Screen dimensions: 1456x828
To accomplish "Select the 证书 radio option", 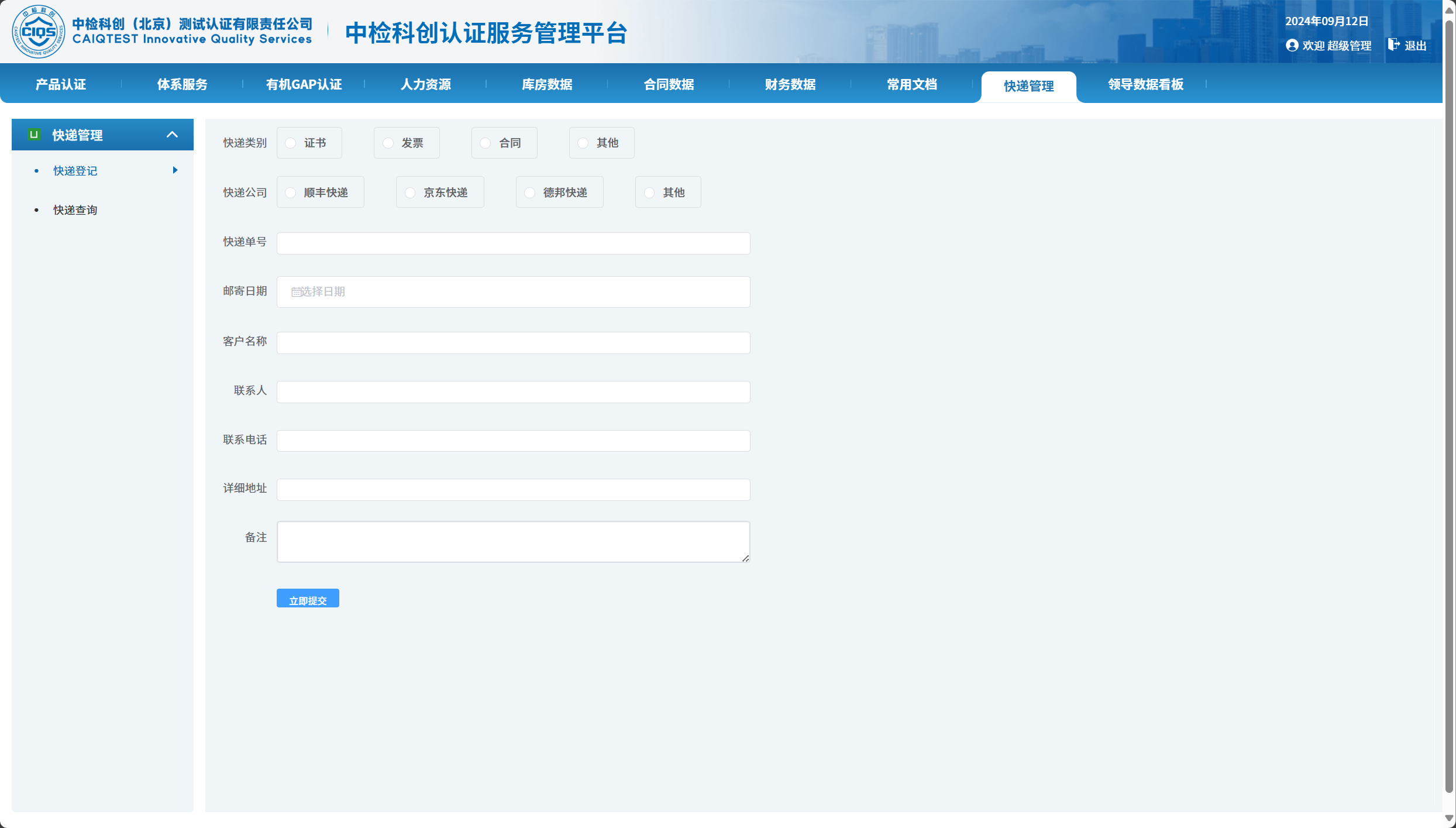I will click(291, 143).
